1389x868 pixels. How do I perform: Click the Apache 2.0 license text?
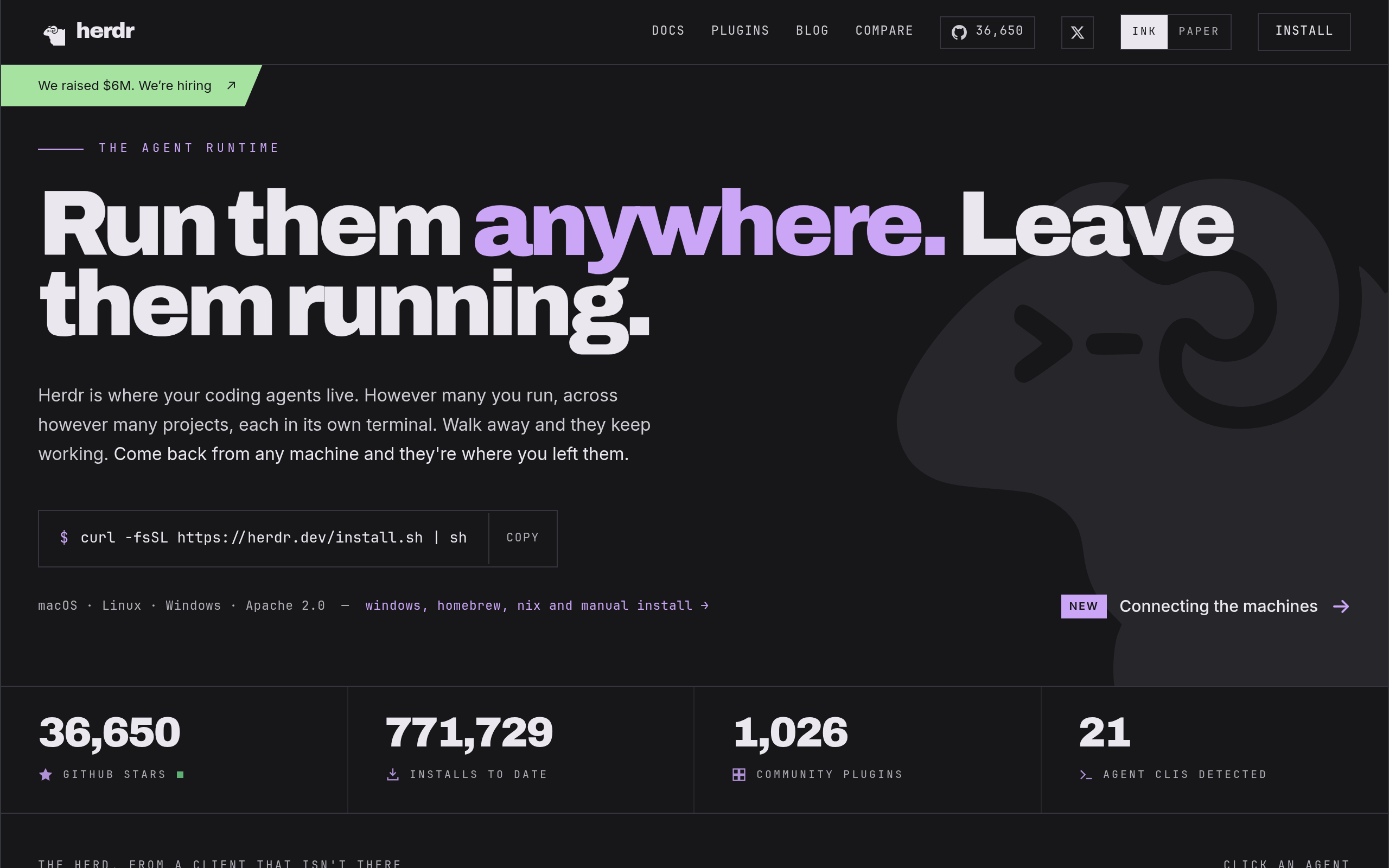click(x=285, y=605)
